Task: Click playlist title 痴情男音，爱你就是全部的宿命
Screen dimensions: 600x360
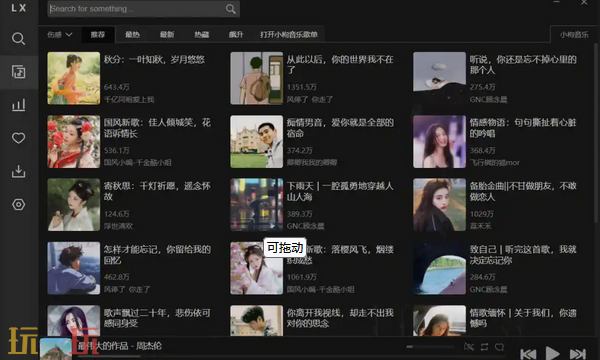Action: (340, 128)
